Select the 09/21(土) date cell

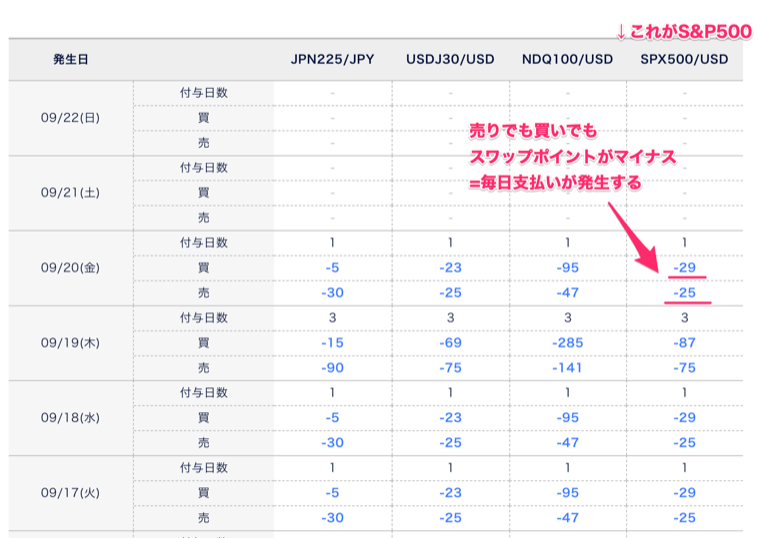click(x=71, y=193)
